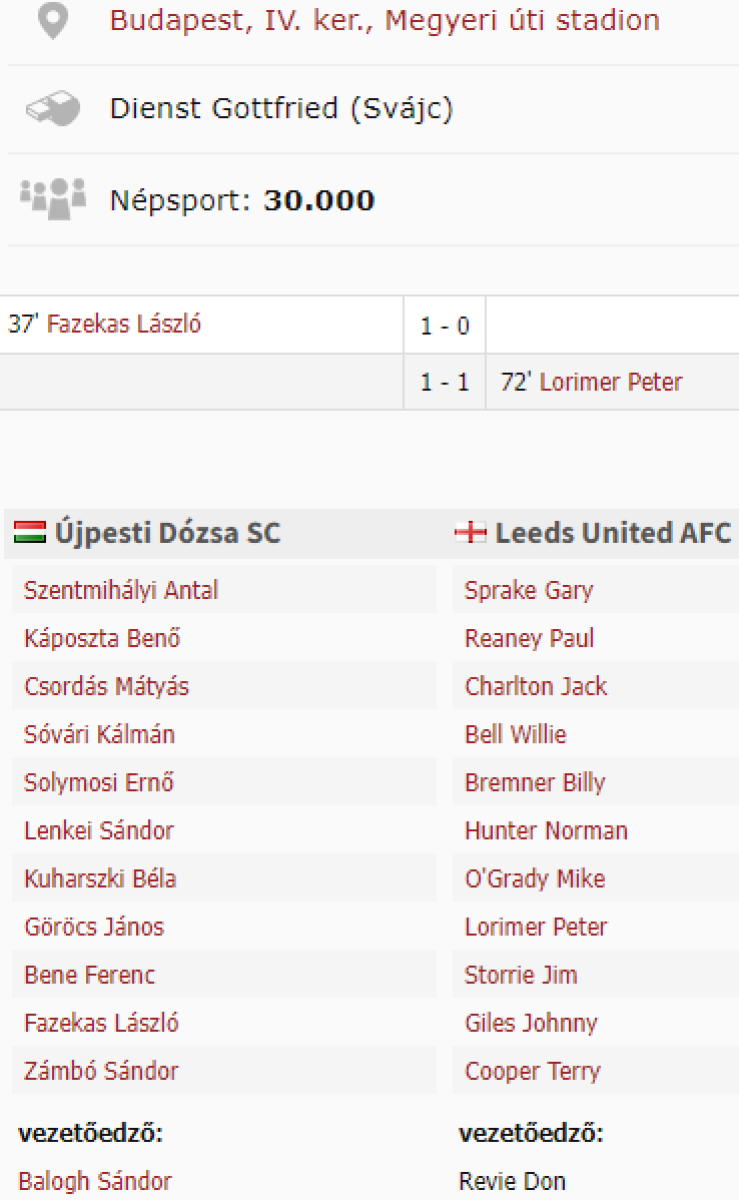
Task: Open player Szentmihályi Antal
Action: (121, 590)
